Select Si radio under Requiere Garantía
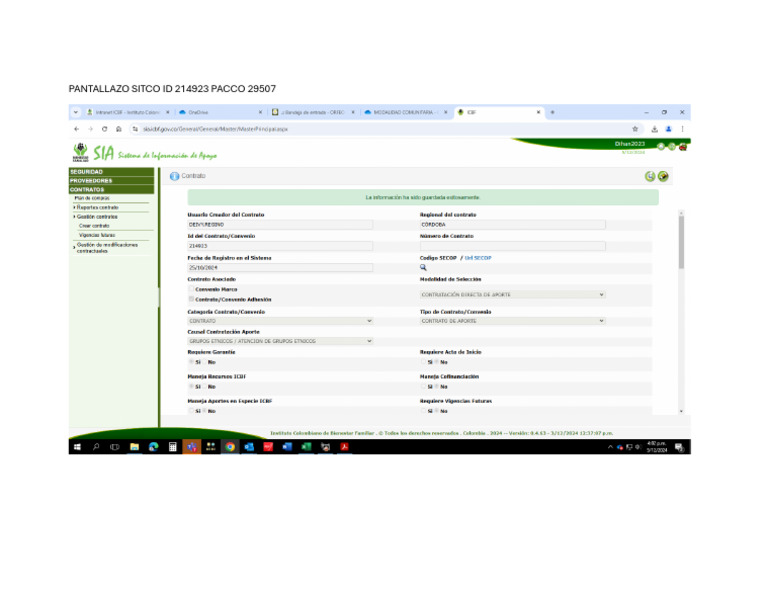 pyautogui.click(x=191, y=361)
